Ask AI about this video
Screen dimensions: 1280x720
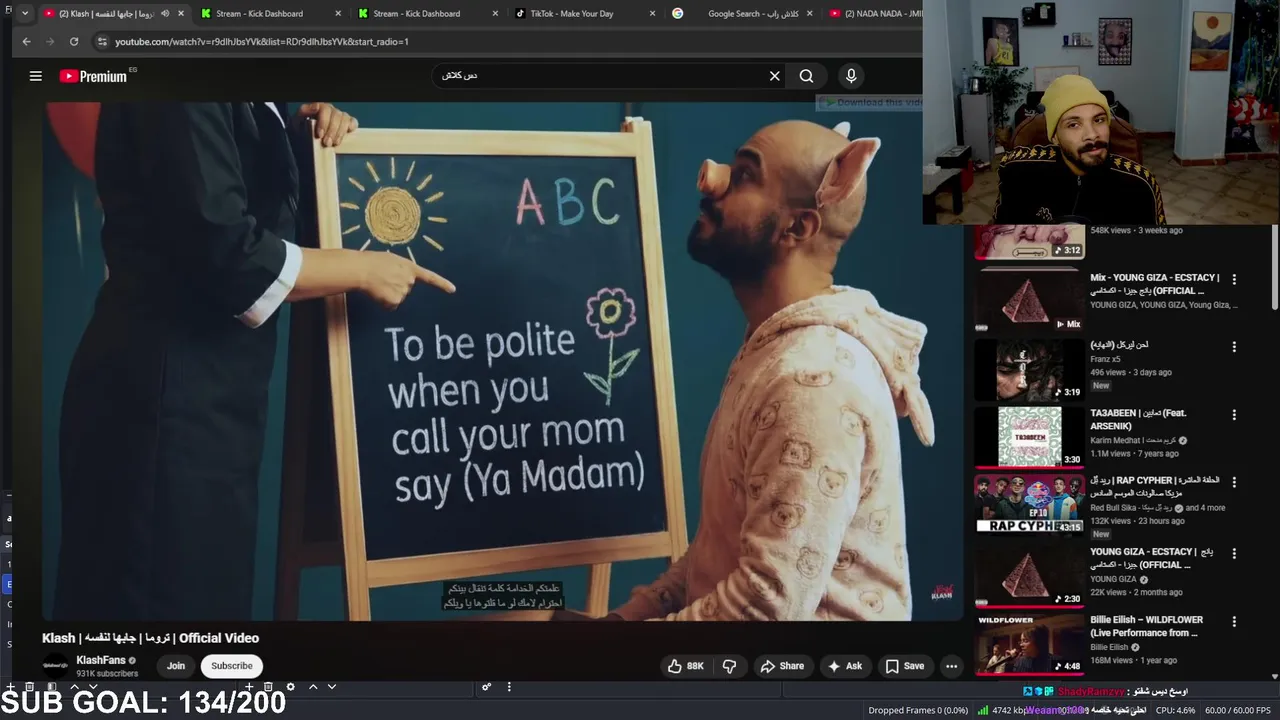click(845, 666)
